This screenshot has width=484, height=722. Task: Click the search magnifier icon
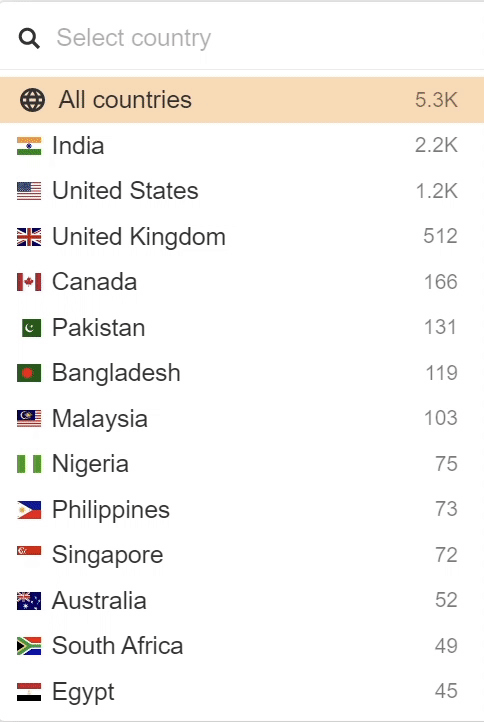pos(29,38)
